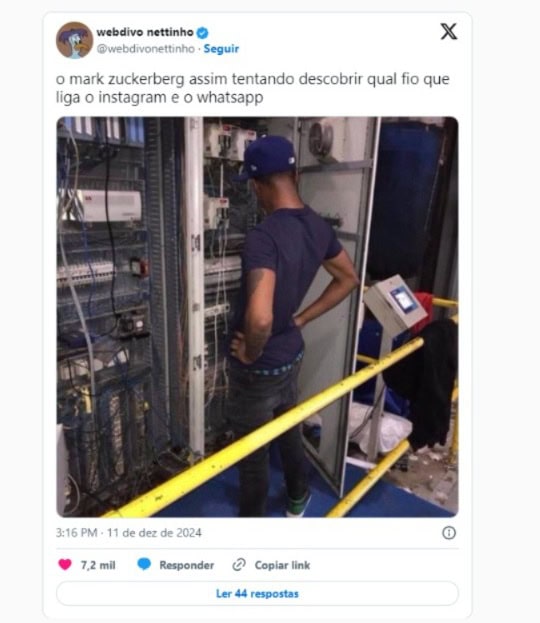This screenshot has height=623, width=540.
Task: Open tweet info circle icon
Action: 449,533
